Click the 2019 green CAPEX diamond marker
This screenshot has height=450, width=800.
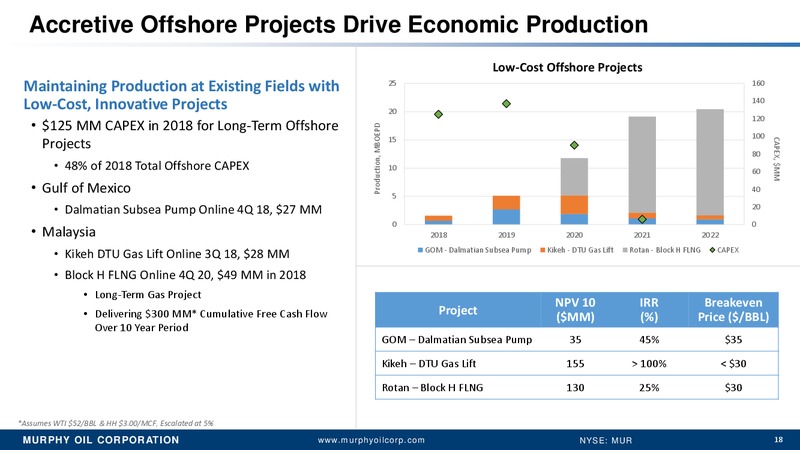point(506,104)
